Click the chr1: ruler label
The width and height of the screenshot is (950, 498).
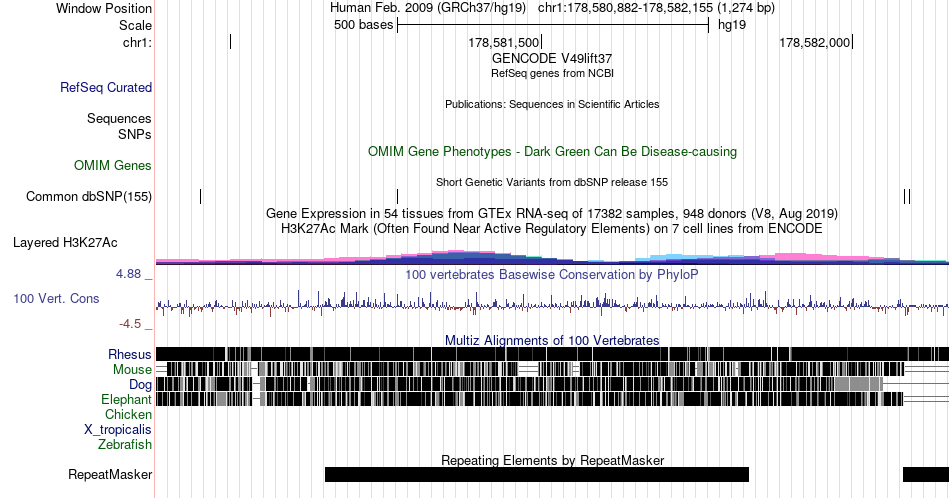[x=137, y=42]
